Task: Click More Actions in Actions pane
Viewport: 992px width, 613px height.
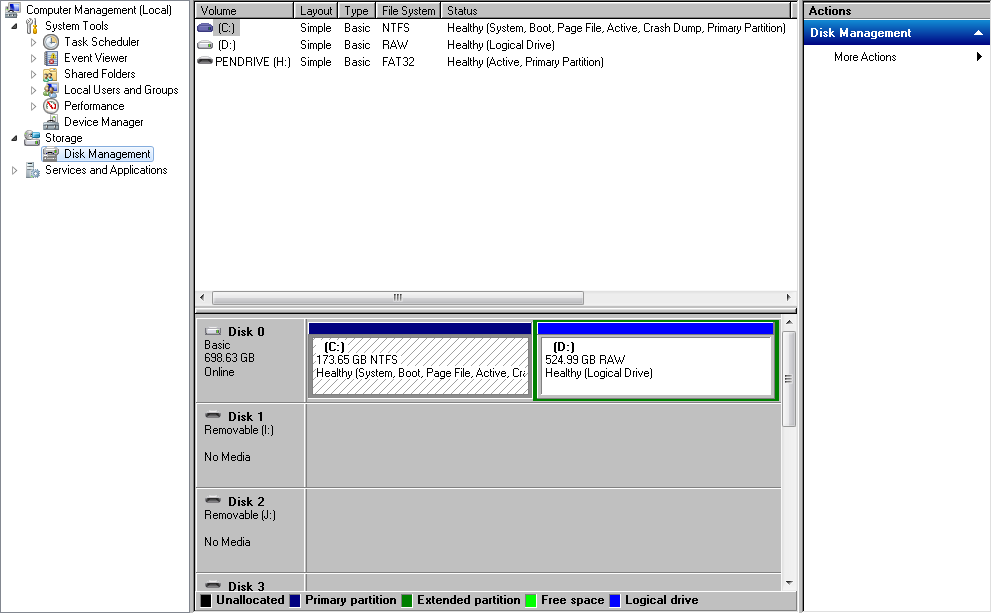Action: click(865, 57)
